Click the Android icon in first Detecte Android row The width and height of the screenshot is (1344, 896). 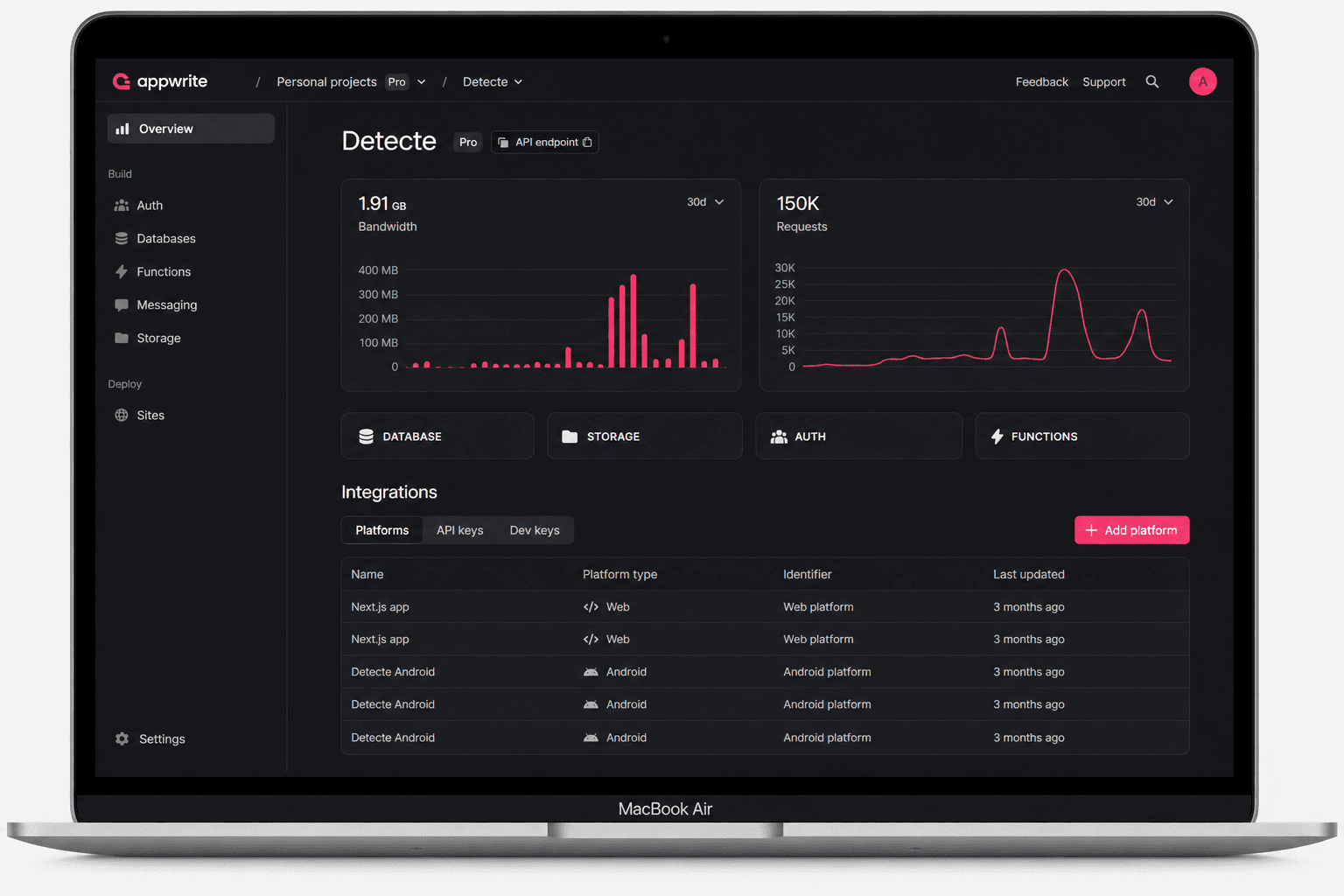(591, 672)
